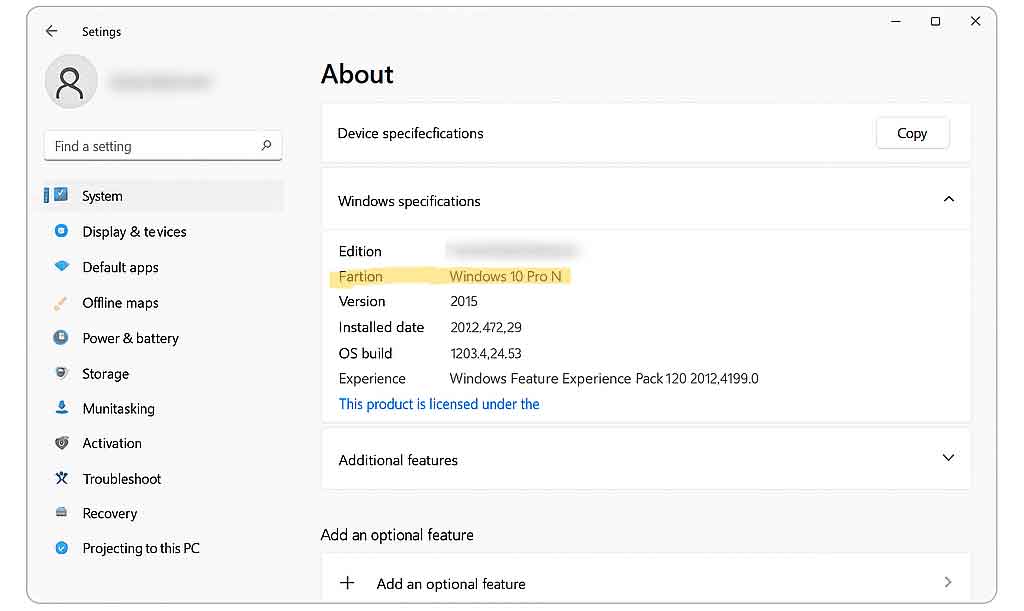
Task: Click the Munitasking icon
Action: click(x=61, y=407)
